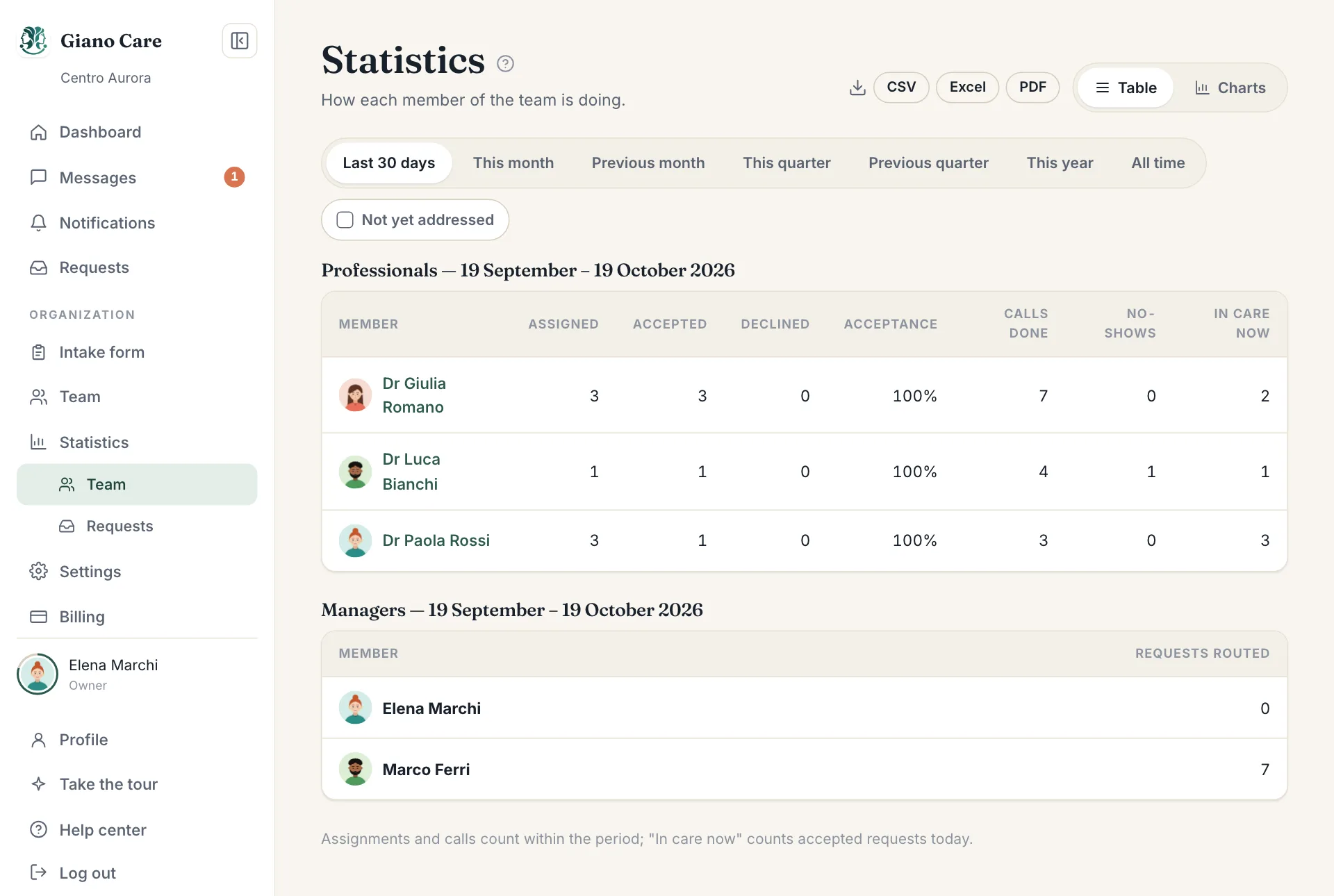Click the unread messages badge
This screenshot has height=896, width=1334.
click(234, 177)
